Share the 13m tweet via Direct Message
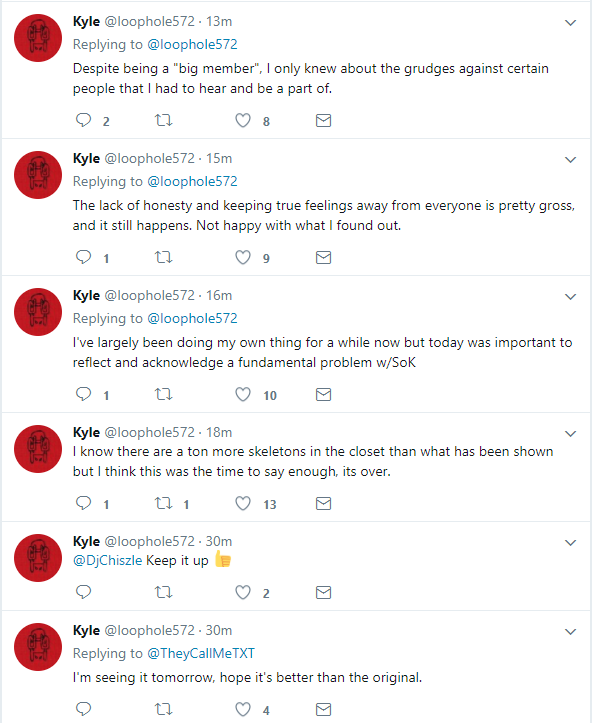This screenshot has height=723, width=592. 324,120
